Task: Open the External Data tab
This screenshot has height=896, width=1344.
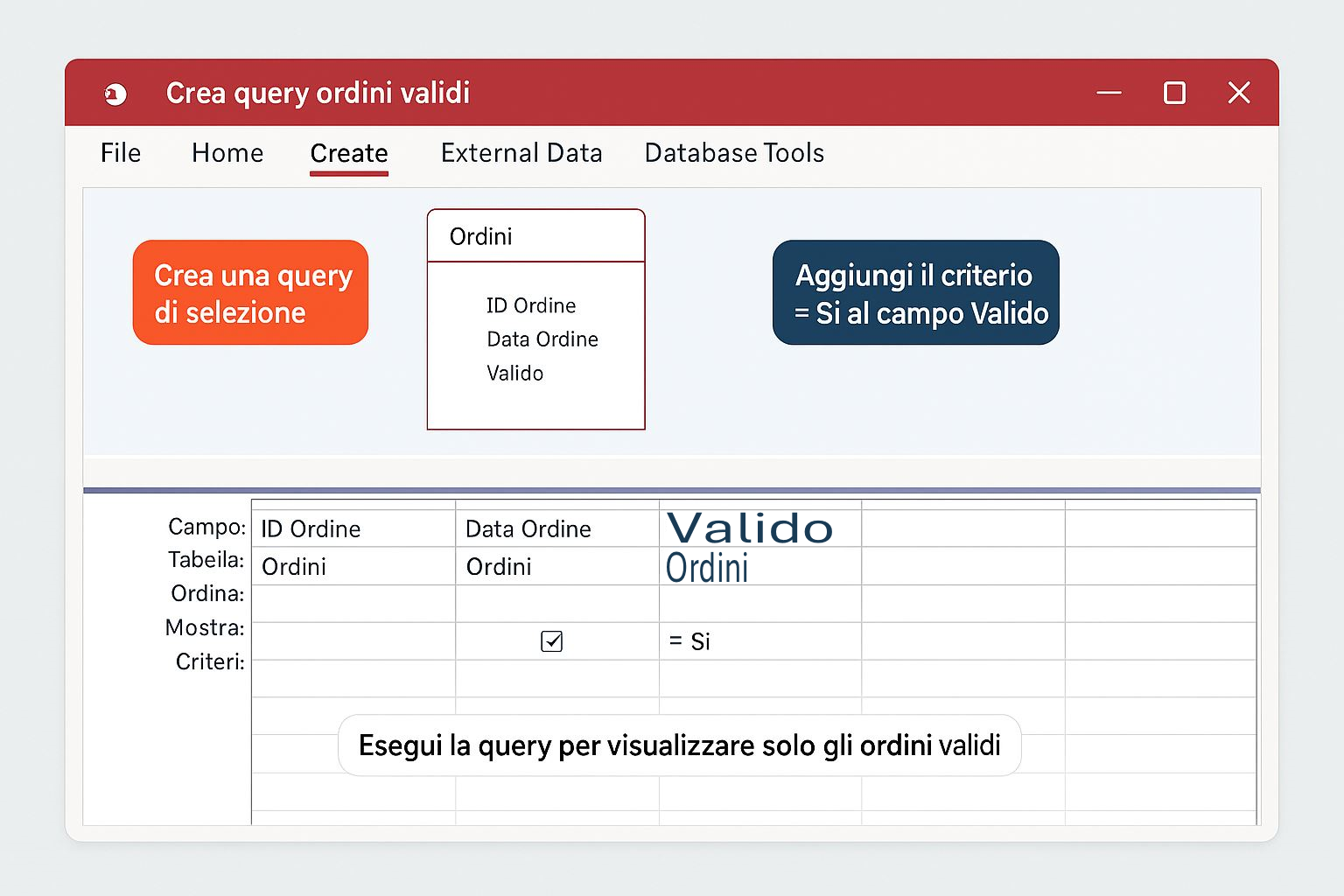Action: click(x=521, y=153)
